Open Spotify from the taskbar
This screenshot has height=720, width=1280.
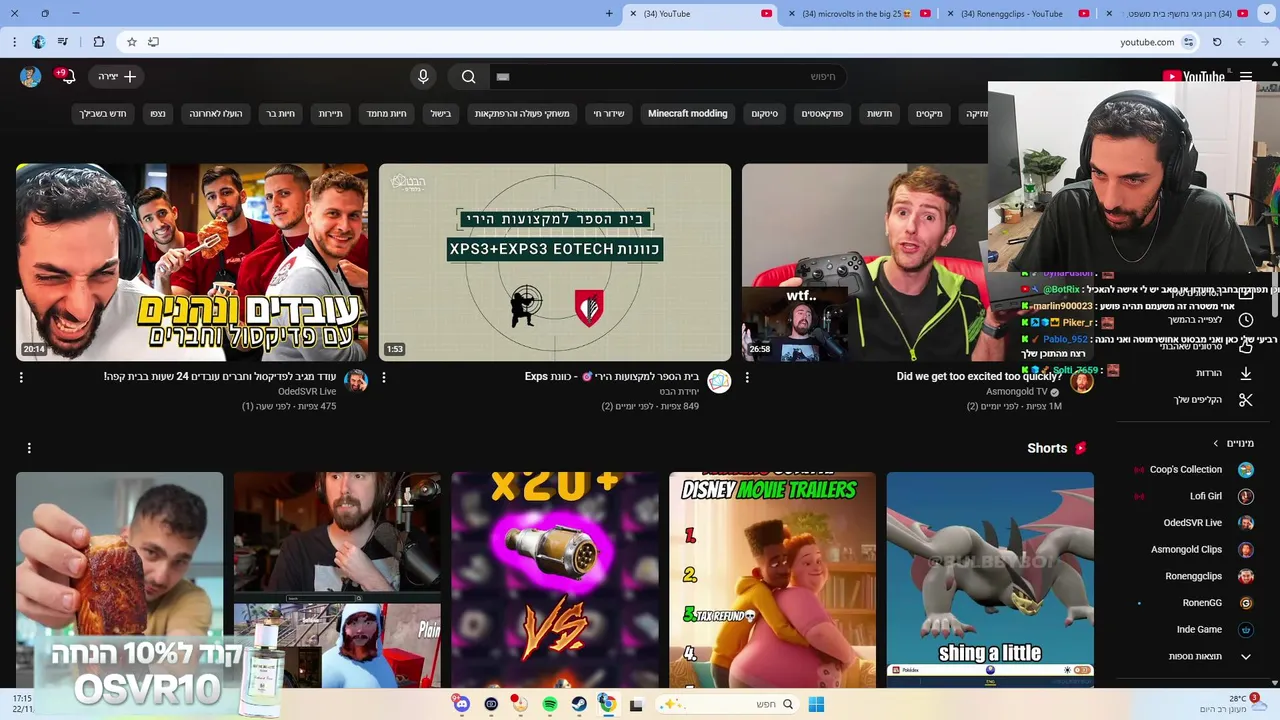coord(549,704)
